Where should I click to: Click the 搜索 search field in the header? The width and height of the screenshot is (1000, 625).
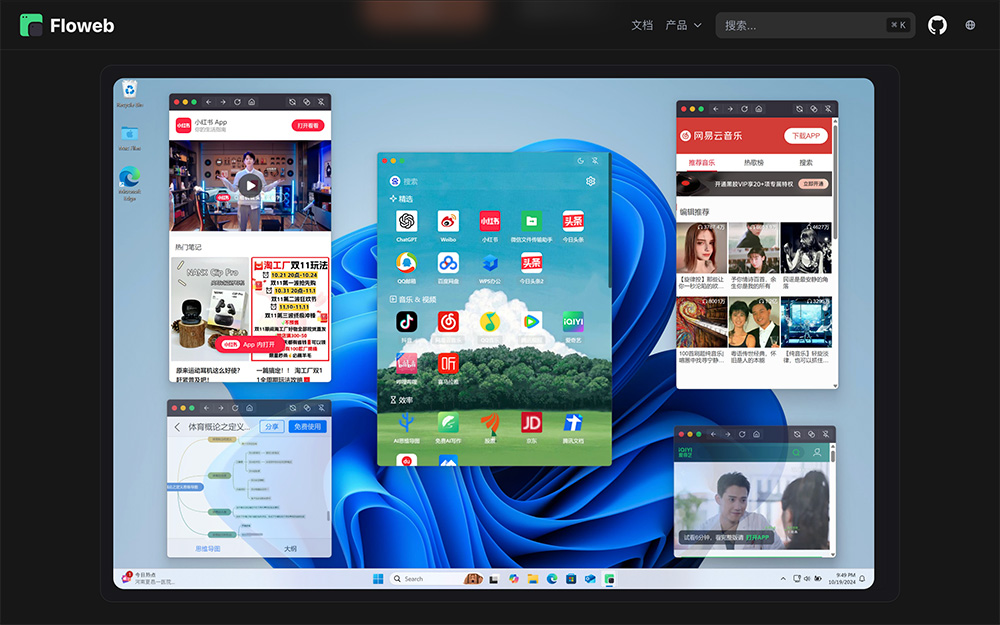[815, 26]
